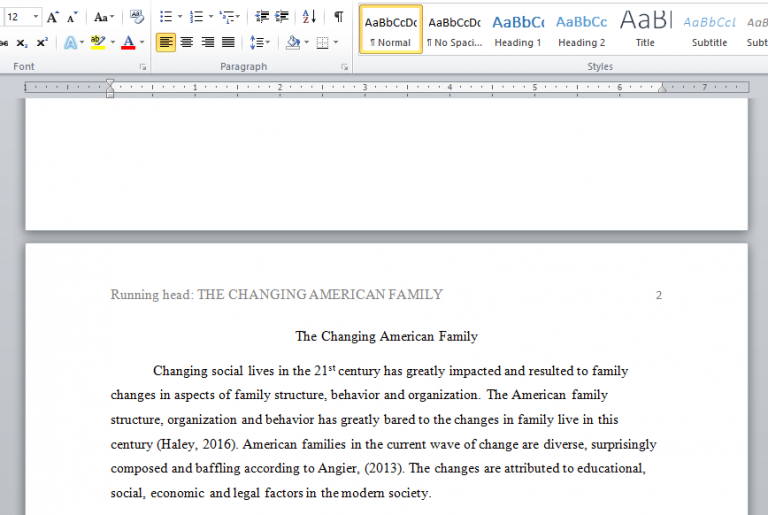Image resolution: width=768 pixels, height=515 pixels.
Task: Apply red font color
Action: point(127,43)
